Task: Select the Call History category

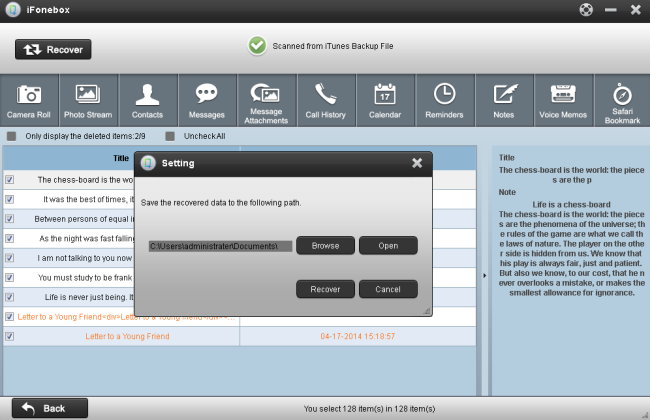Action: [326, 101]
